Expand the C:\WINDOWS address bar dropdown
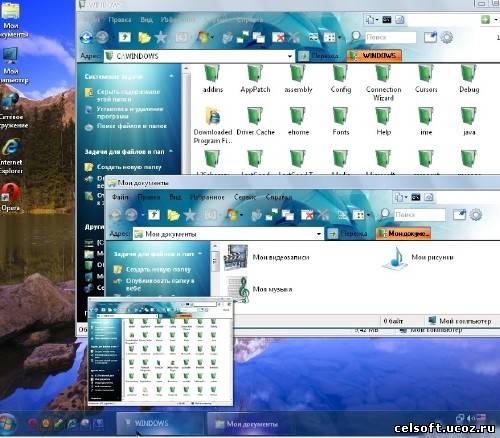The image size is (500, 438). tap(290, 56)
